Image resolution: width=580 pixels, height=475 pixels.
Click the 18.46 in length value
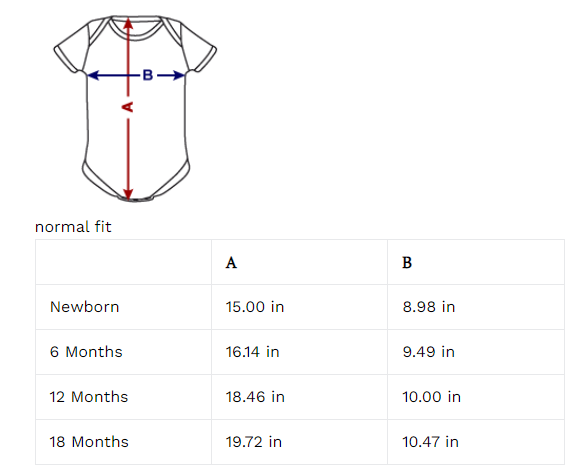click(255, 397)
